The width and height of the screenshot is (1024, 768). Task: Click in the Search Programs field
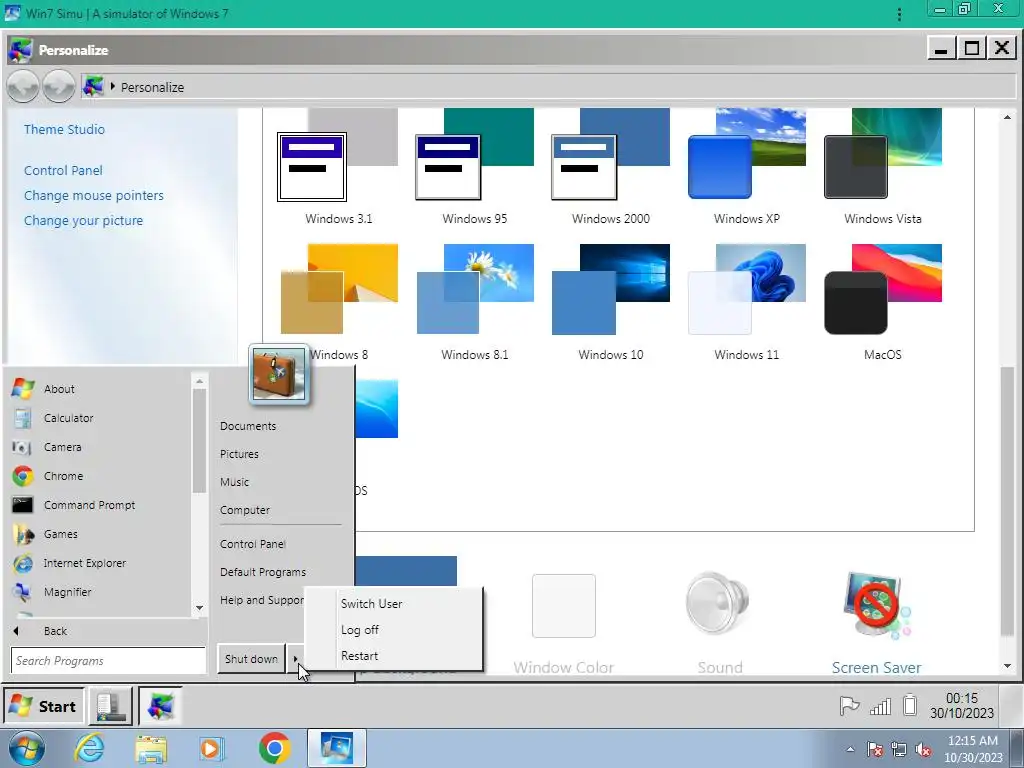pos(108,661)
